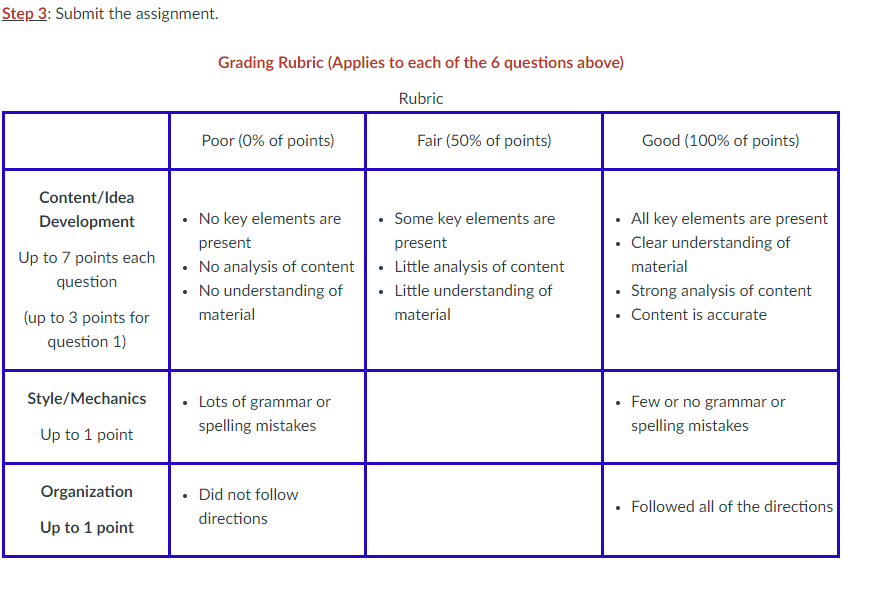
Task: Click the "Submit the assignment." instruction text
Action: 137,14
